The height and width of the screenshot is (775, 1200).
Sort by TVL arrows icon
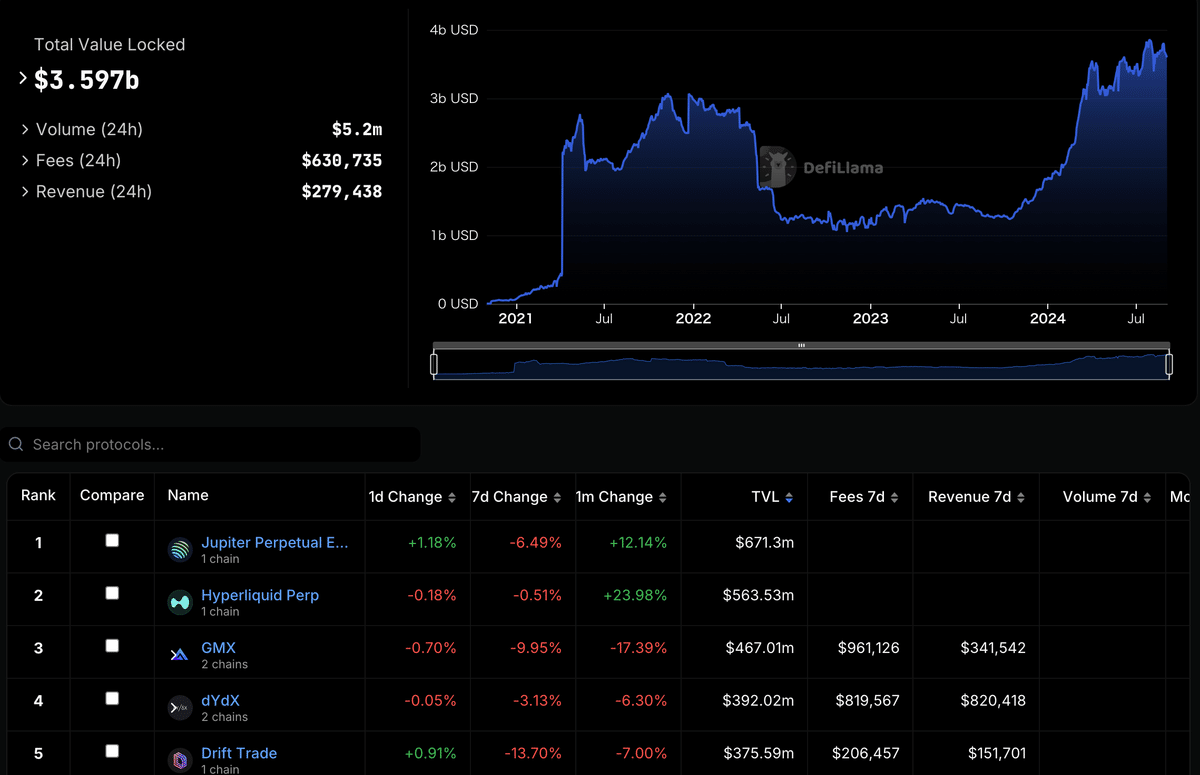pyautogui.click(x=789, y=498)
